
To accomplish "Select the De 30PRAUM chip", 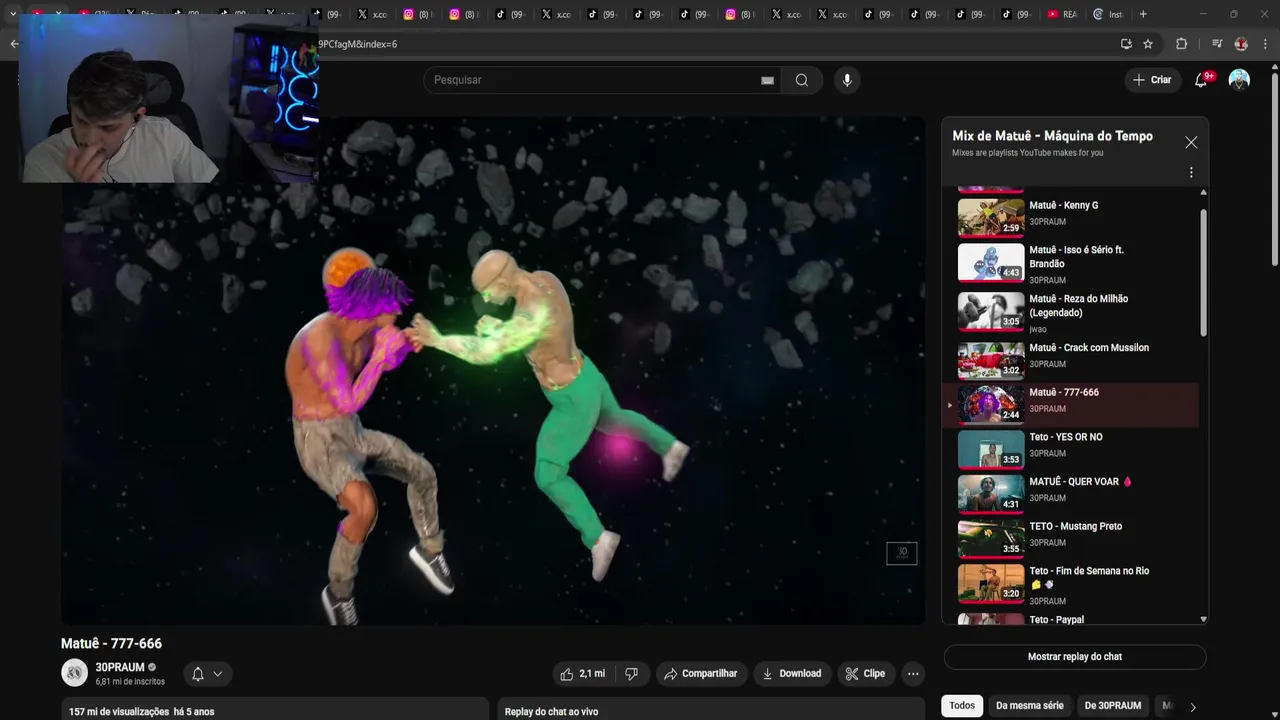I will pos(1113,706).
